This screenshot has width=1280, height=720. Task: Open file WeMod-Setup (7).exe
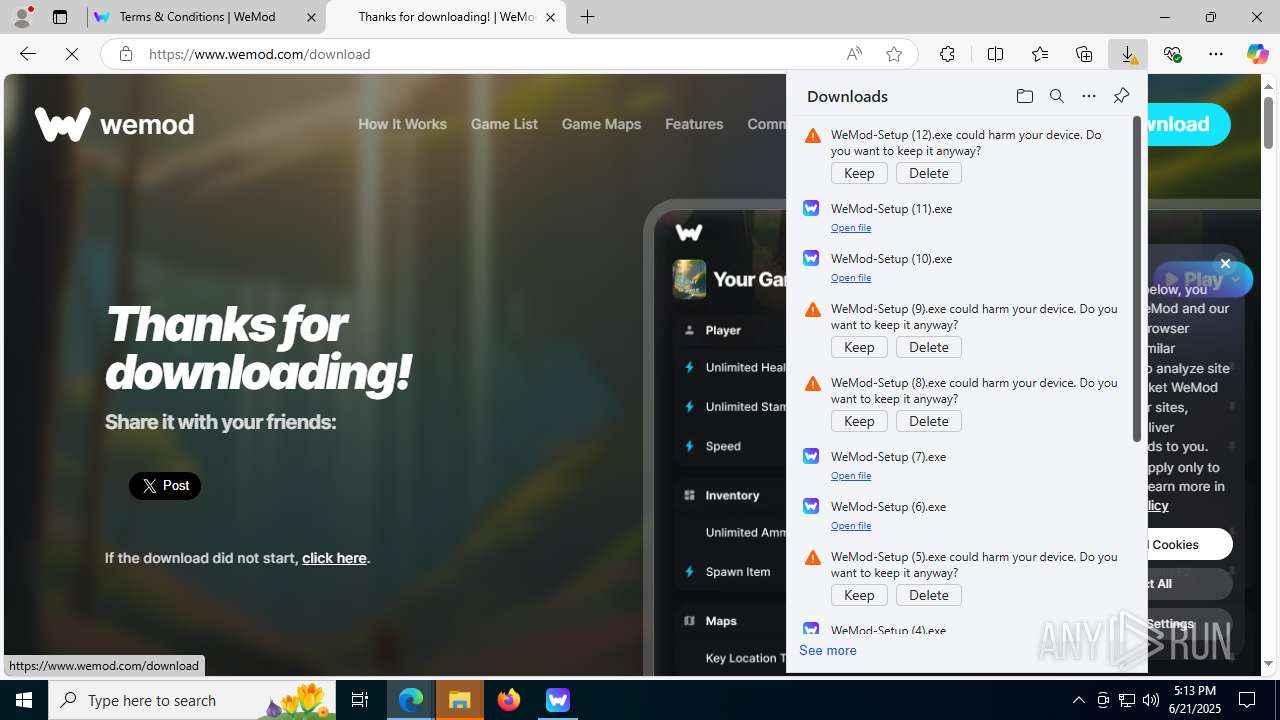tap(851, 475)
